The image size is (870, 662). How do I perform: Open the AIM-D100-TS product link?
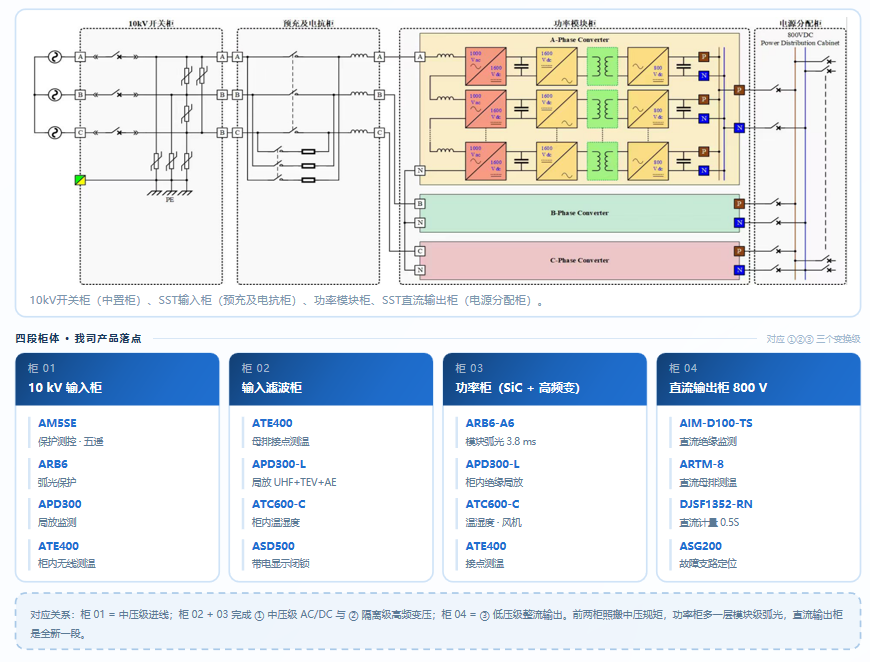pyautogui.click(x=716, y=423)
